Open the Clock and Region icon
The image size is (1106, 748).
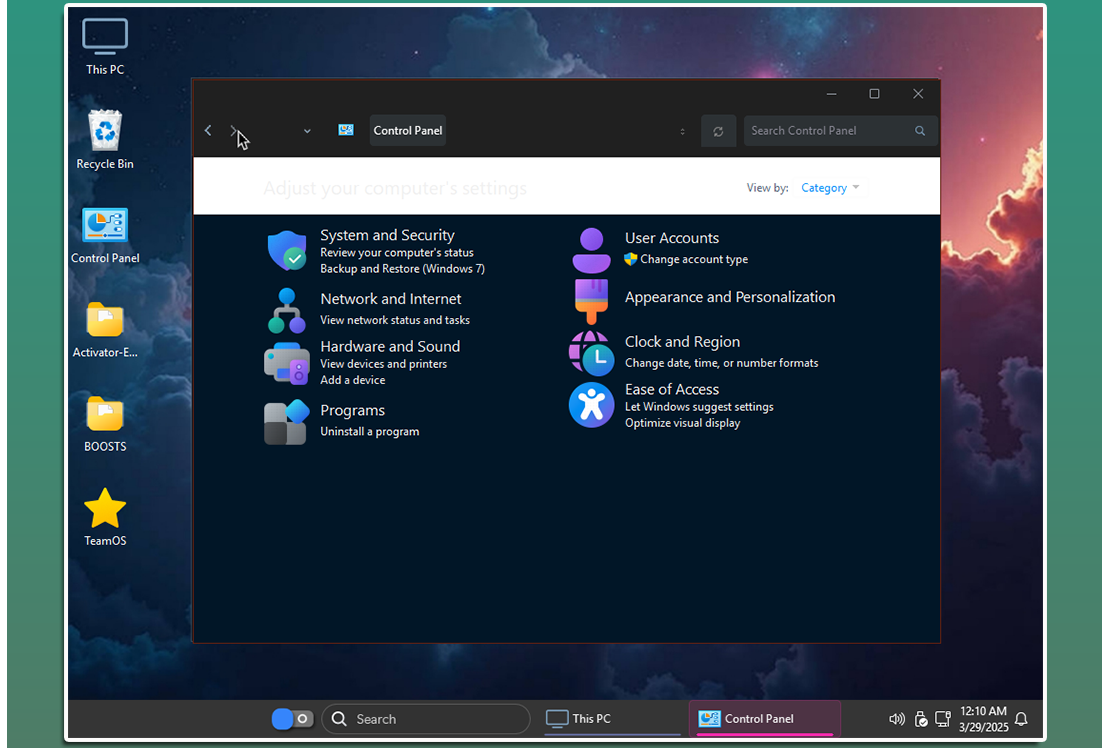tap(591, 352)
